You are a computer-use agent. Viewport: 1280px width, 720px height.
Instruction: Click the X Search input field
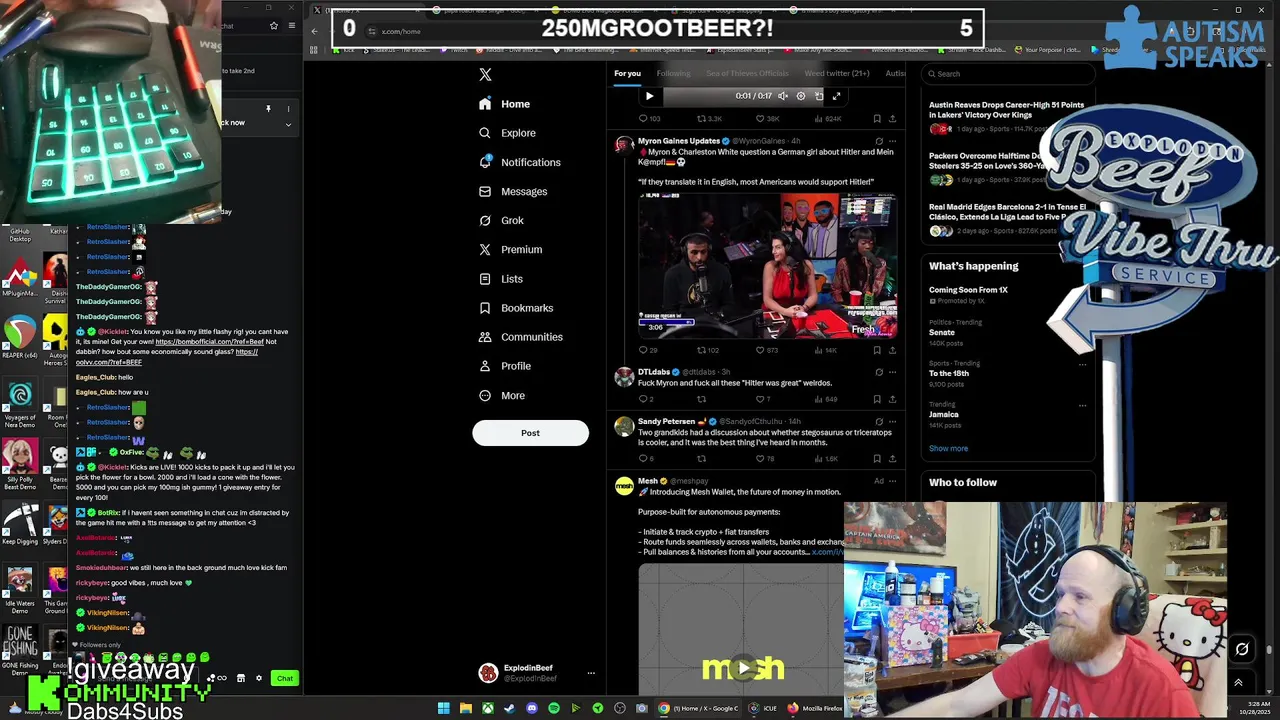pyautogui.click(x=1007, y=73)
